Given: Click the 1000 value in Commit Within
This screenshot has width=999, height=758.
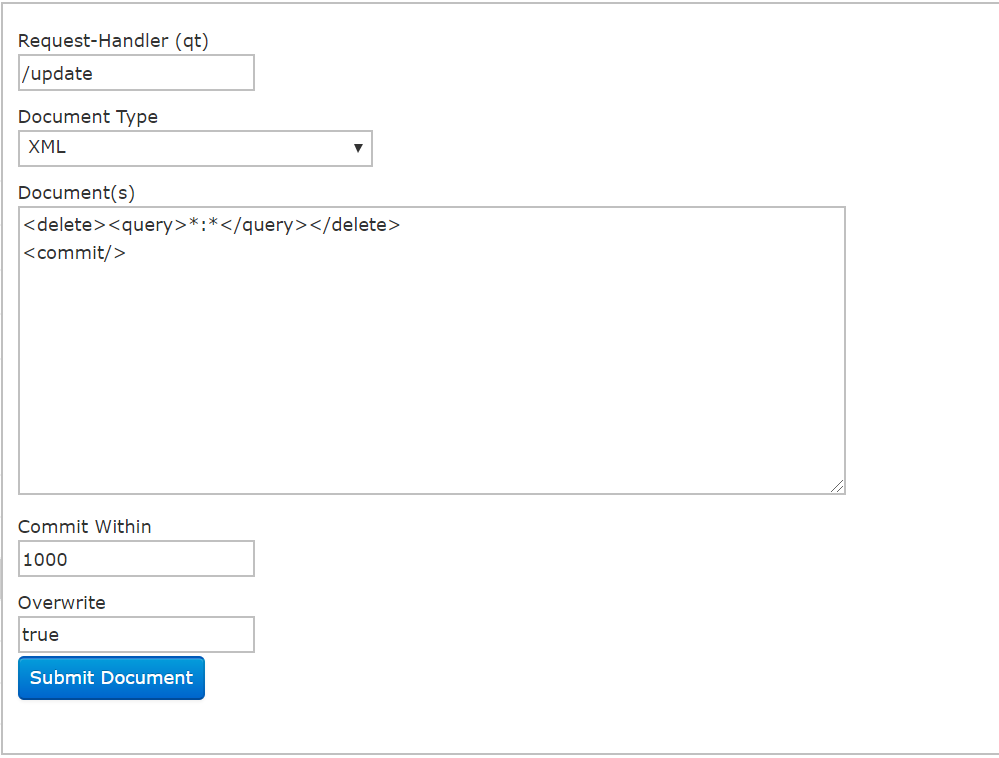Looking at the screenshot, I should [x=45, y=559].
